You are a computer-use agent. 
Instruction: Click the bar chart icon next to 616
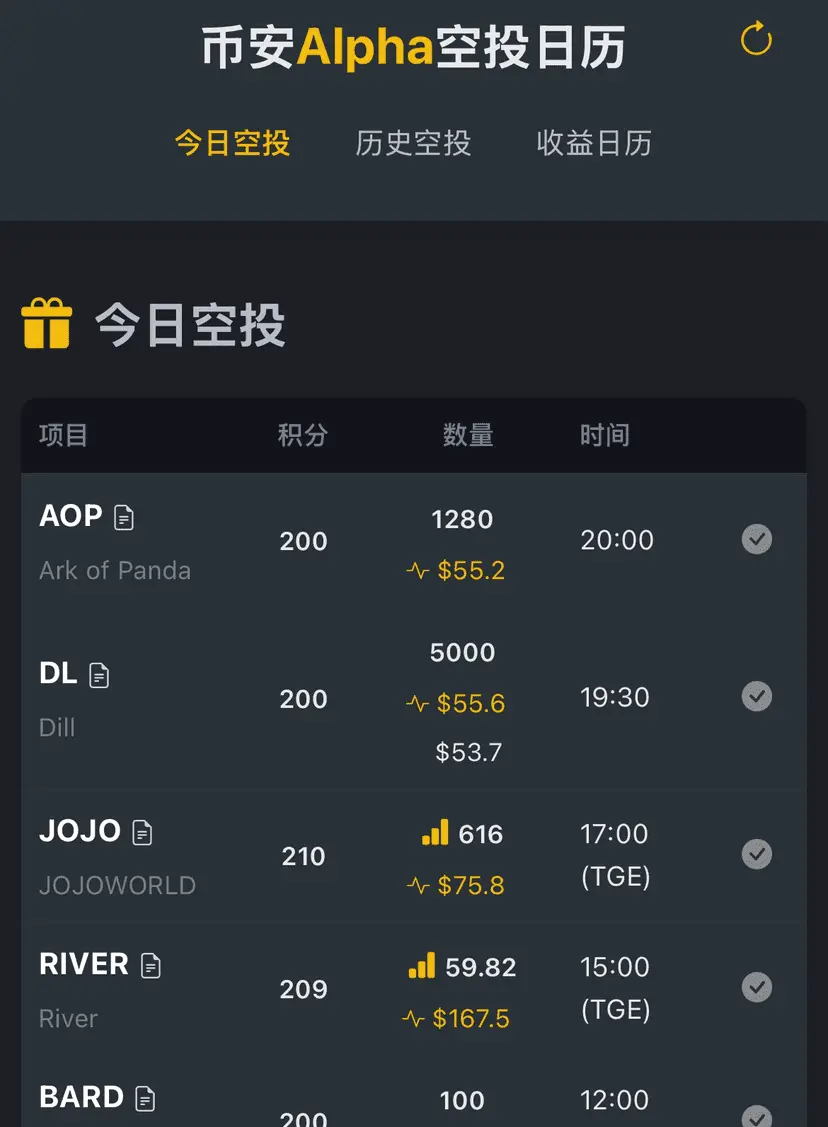435,832
